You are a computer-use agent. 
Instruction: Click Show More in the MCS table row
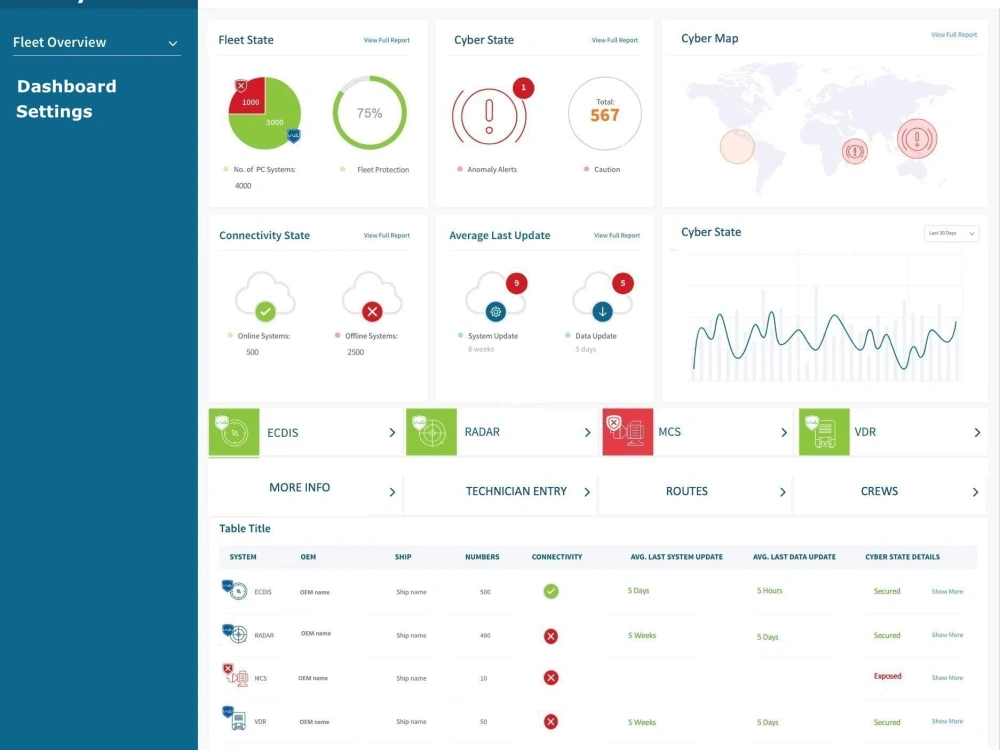point(946,677)
